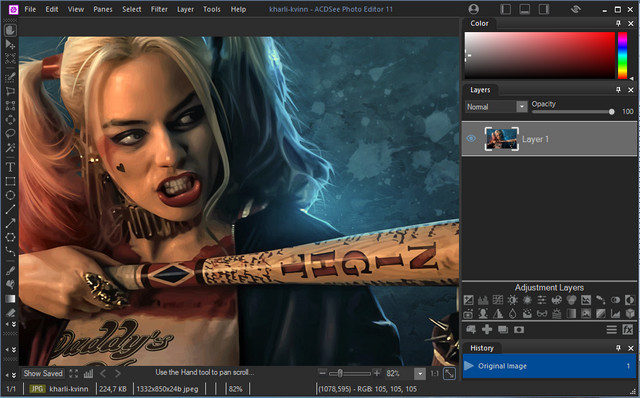Click the eye-shaped icon in title bar
Image resolution: width=640 pixels, height=398 pixels.
[576, 9]
